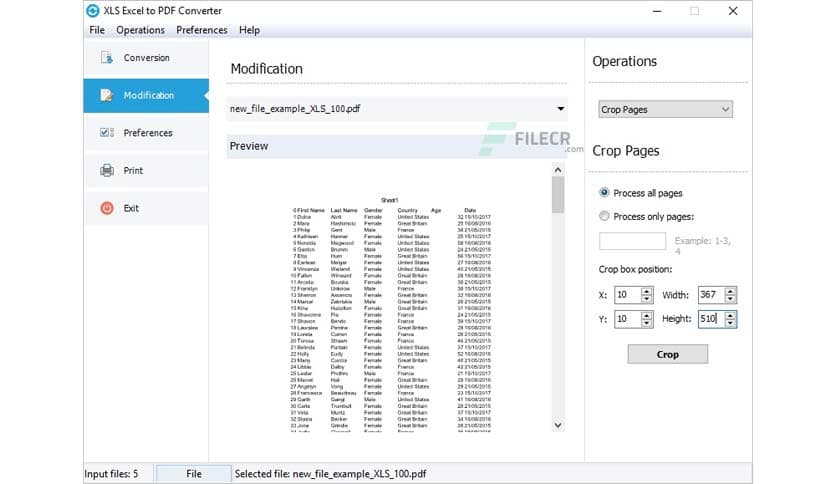Open the Crop Pages operations dropdown

[x=665, y=109]
